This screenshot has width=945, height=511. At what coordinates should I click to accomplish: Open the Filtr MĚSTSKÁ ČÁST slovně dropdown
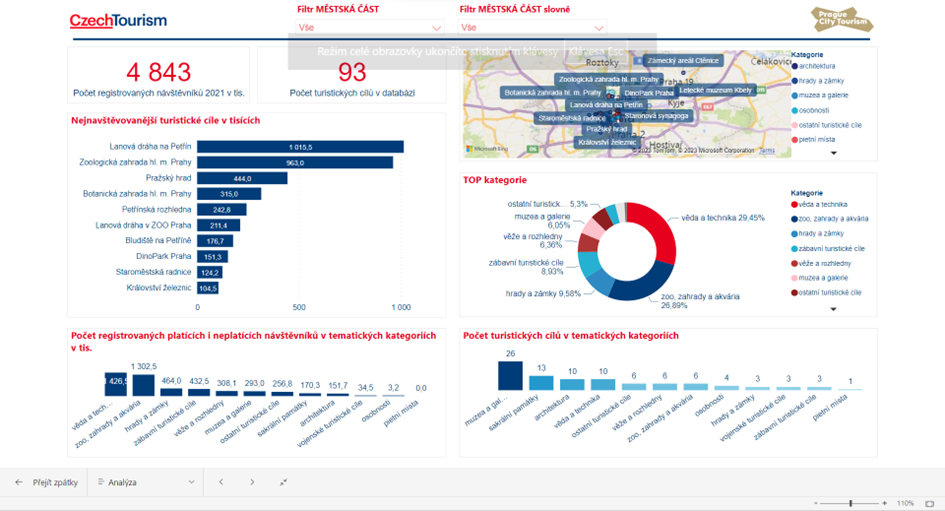pos(532,28)
